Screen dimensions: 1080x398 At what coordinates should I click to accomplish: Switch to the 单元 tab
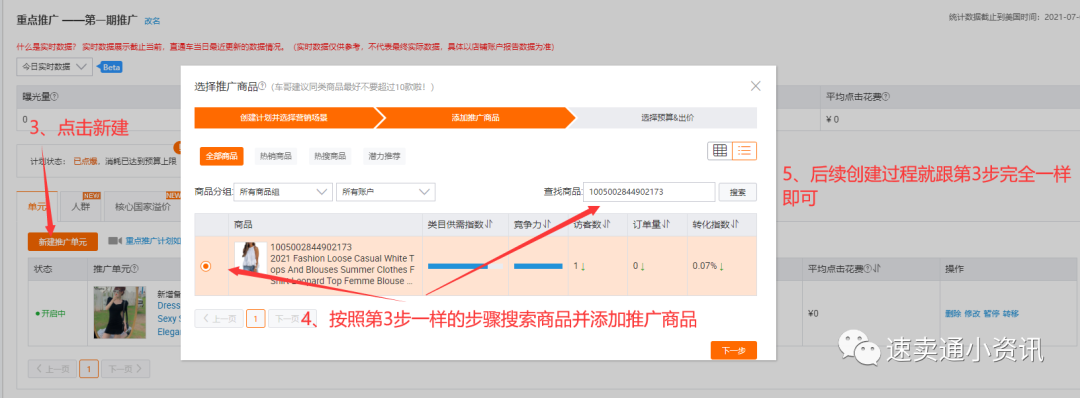pyautogui.click(x=38, y=206)
